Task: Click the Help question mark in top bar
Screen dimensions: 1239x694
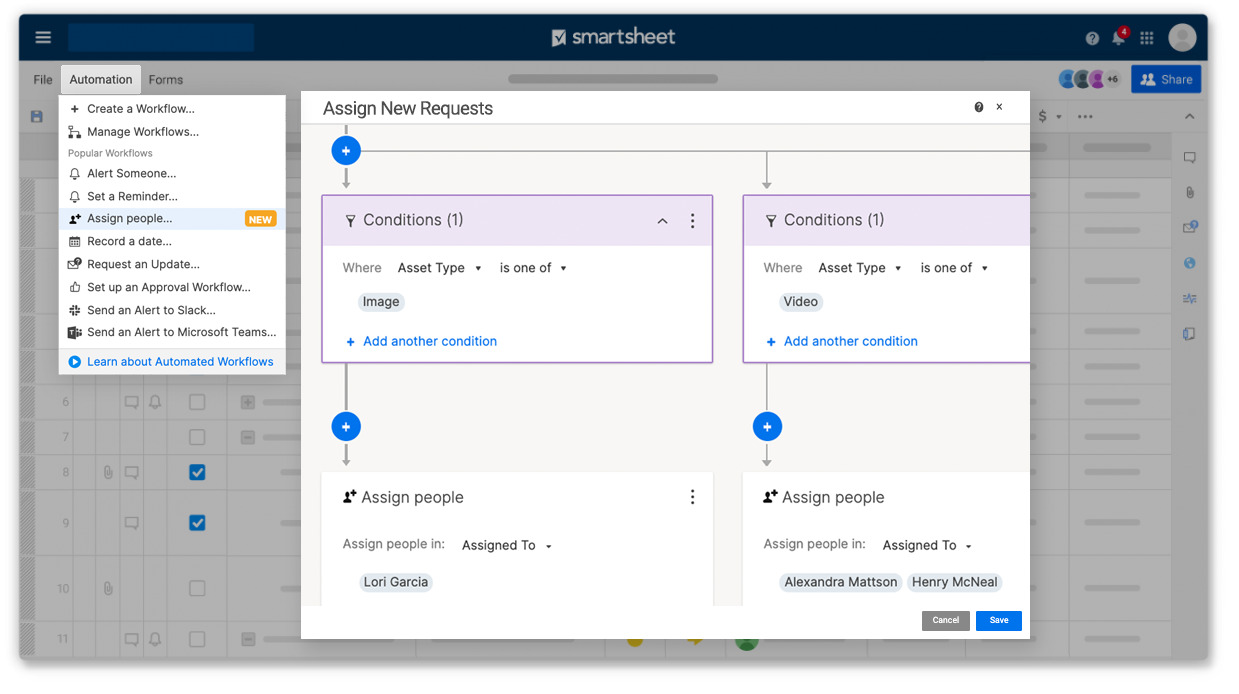Action: coord(1091,37)
